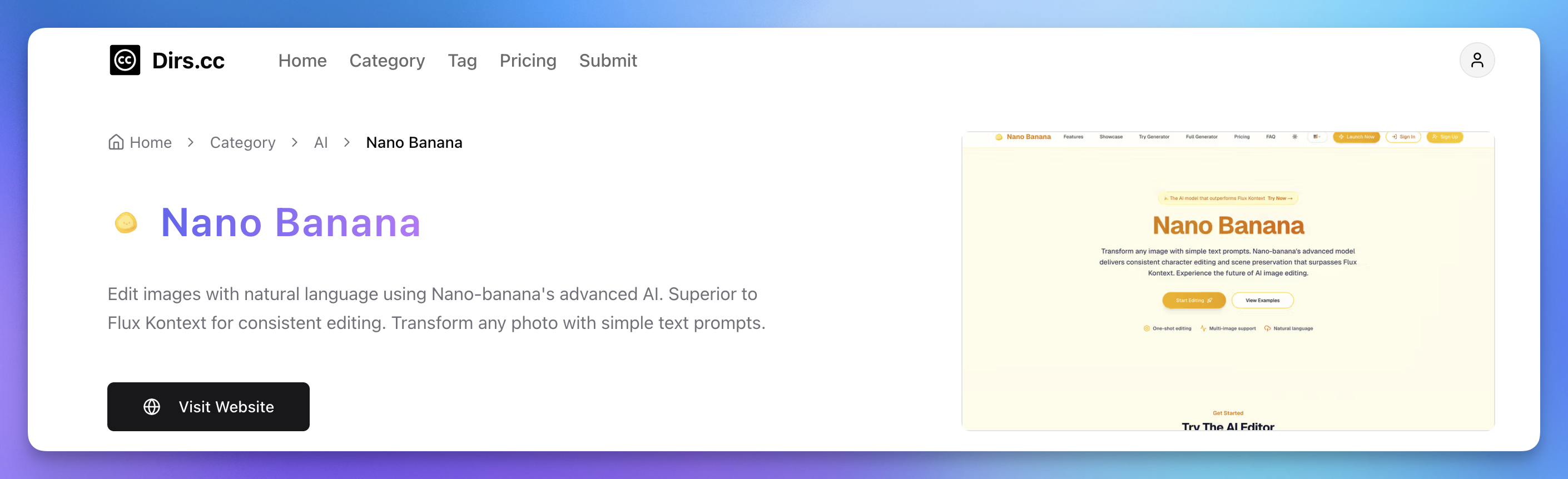Click the Nano Banana gradient page title
This screenshot has width=1568, height=479.
pyautogui.click(x=291, y=223)
